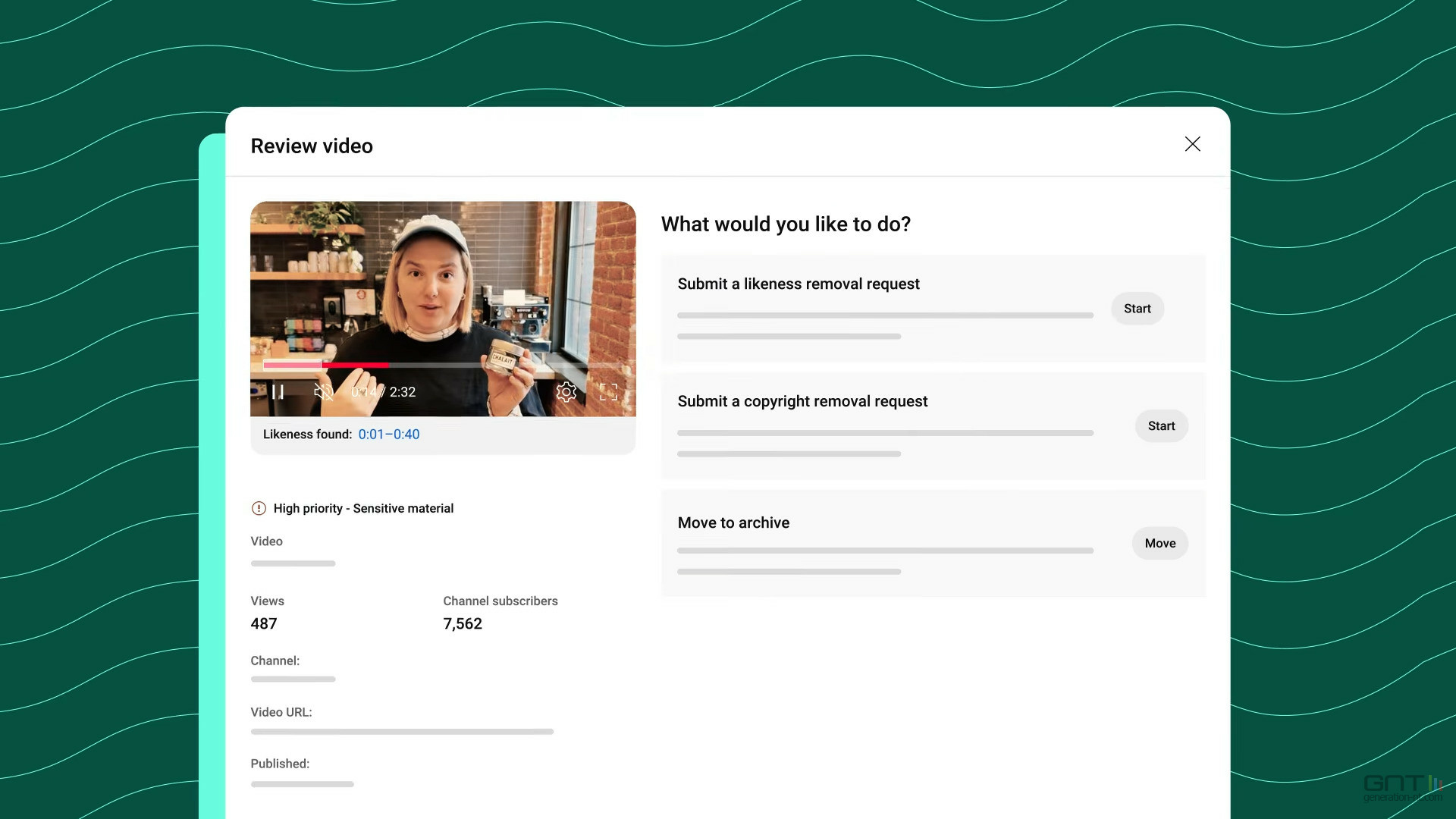Click the Published date placeholder bar
This screenshot has width=1456, height=819.
[x=302, y=784]
